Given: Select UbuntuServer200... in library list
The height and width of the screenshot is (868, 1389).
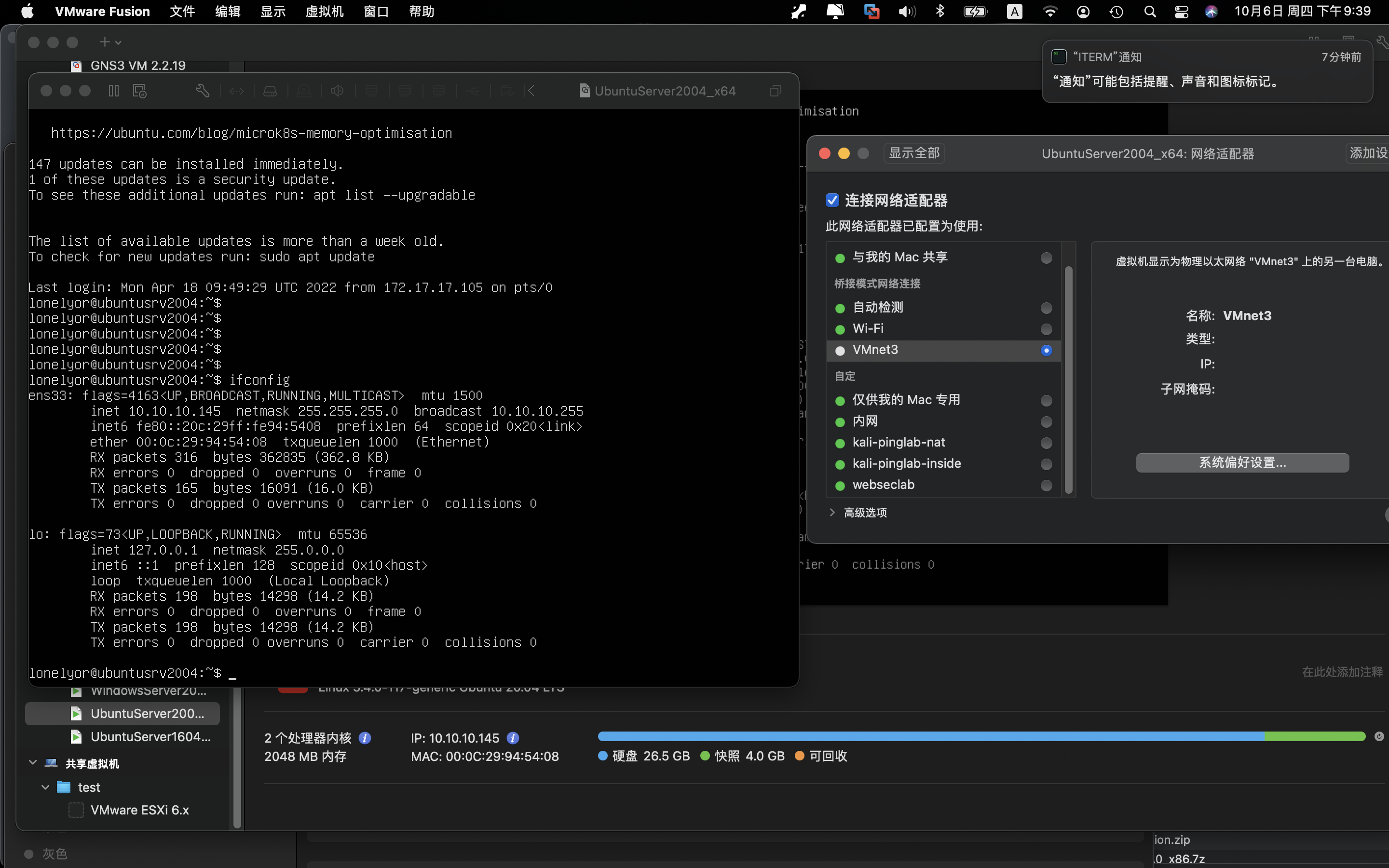Looking at the screenshot, I should [122, 714].
